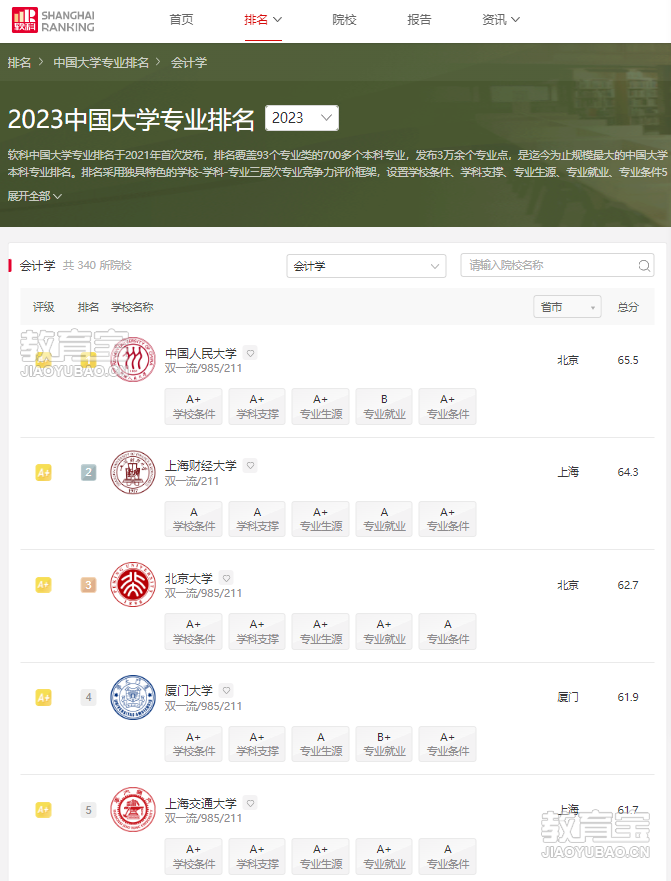
Task: Click 上海交通大学 A+ 学校条件 tile
Action: tap(194, 856)
